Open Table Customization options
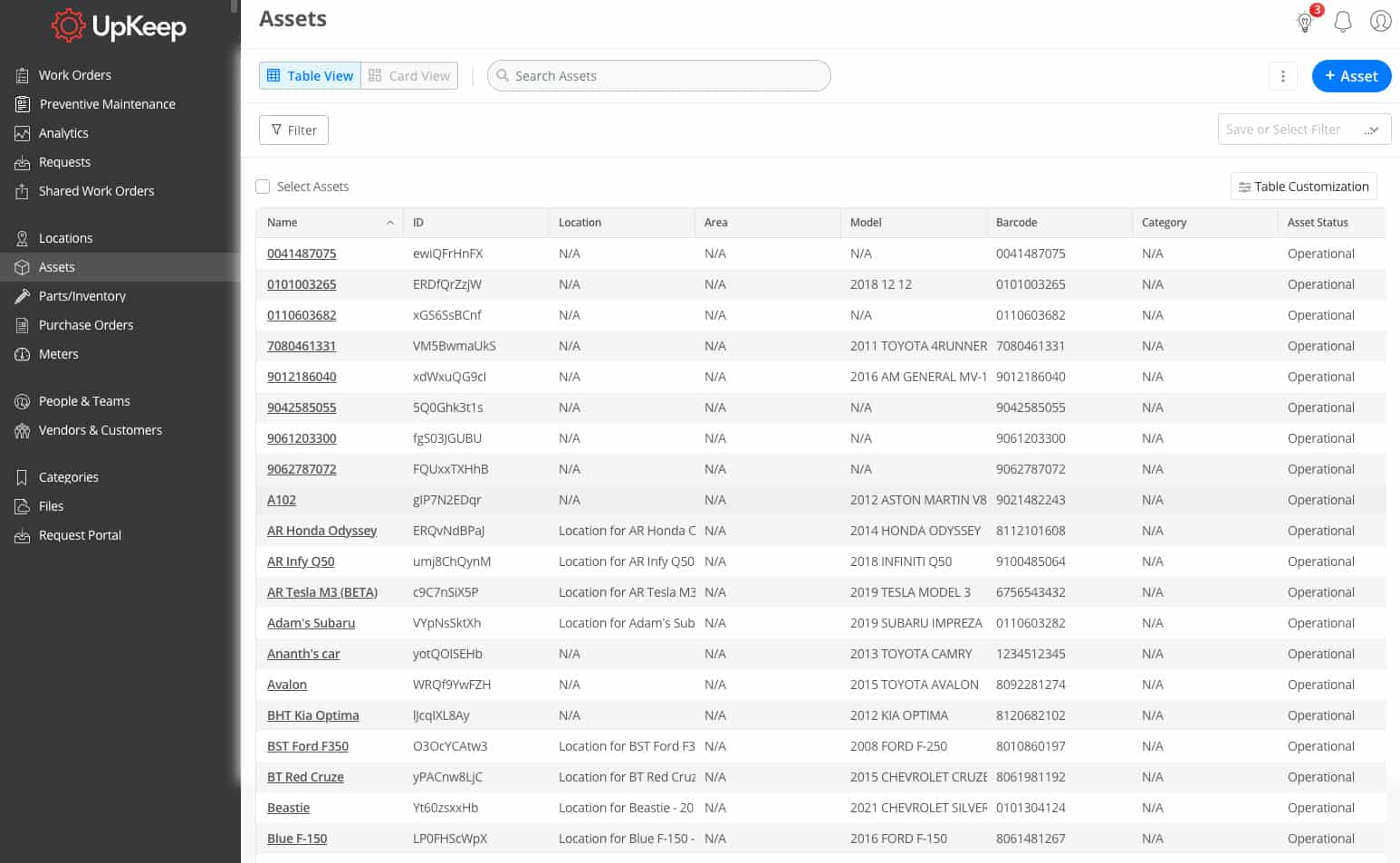 (x=1303, y=187)
